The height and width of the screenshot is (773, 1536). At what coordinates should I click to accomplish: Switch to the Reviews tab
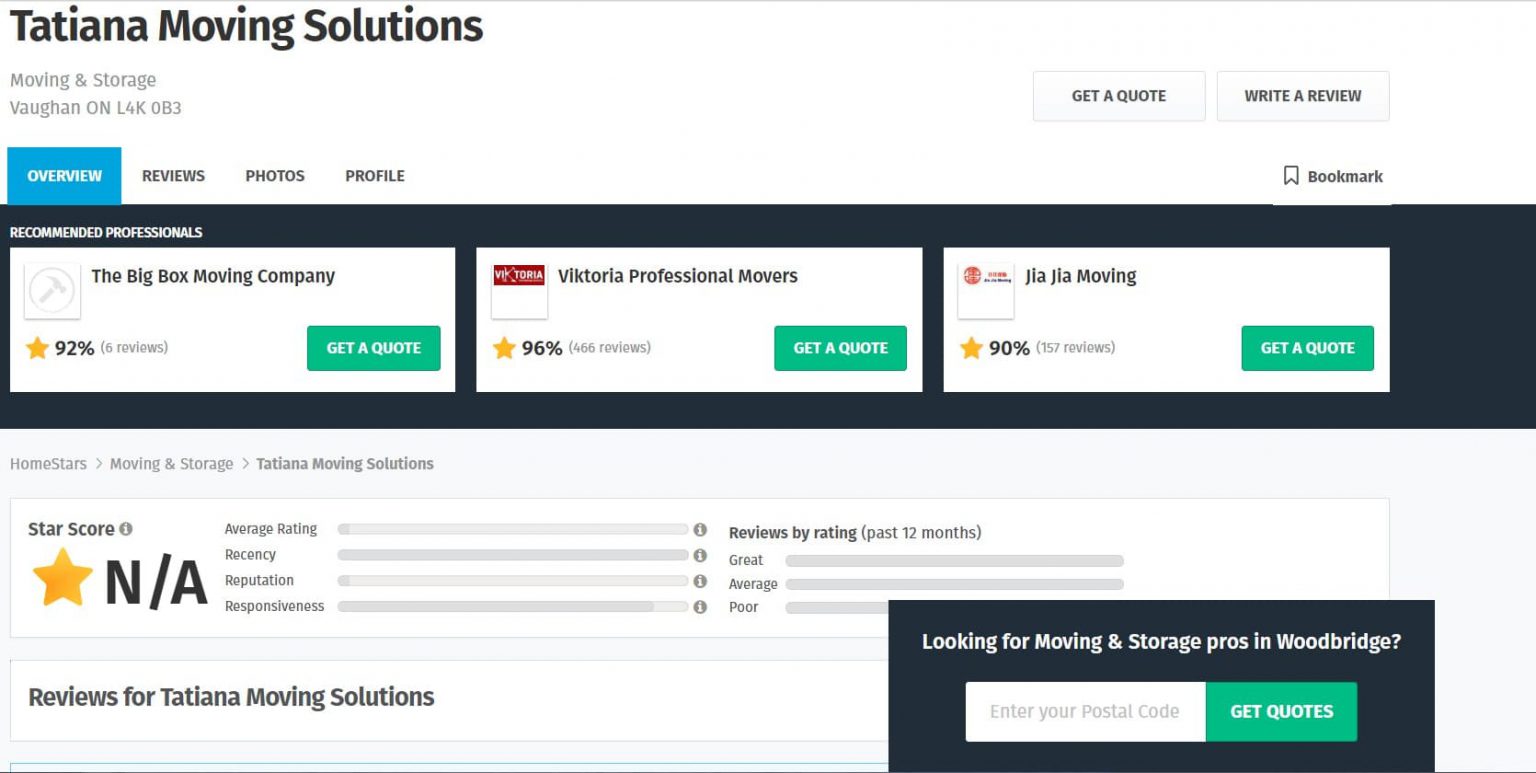click(173, 176)
